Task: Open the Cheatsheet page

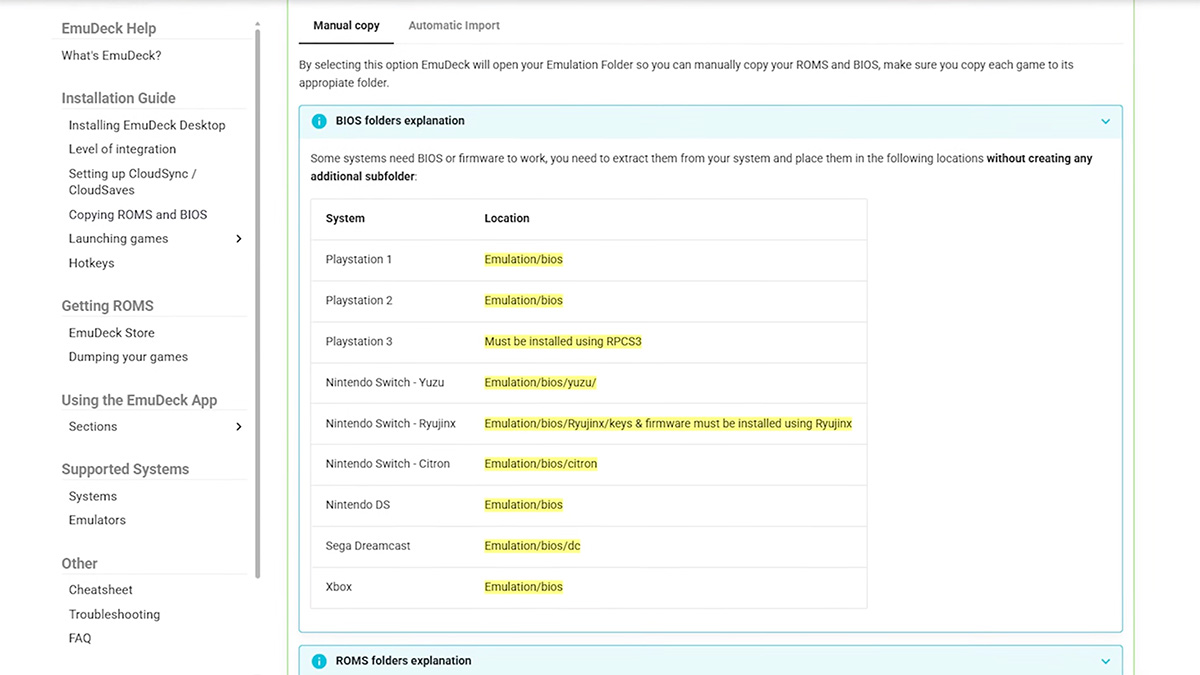Action: click(100, 590)
